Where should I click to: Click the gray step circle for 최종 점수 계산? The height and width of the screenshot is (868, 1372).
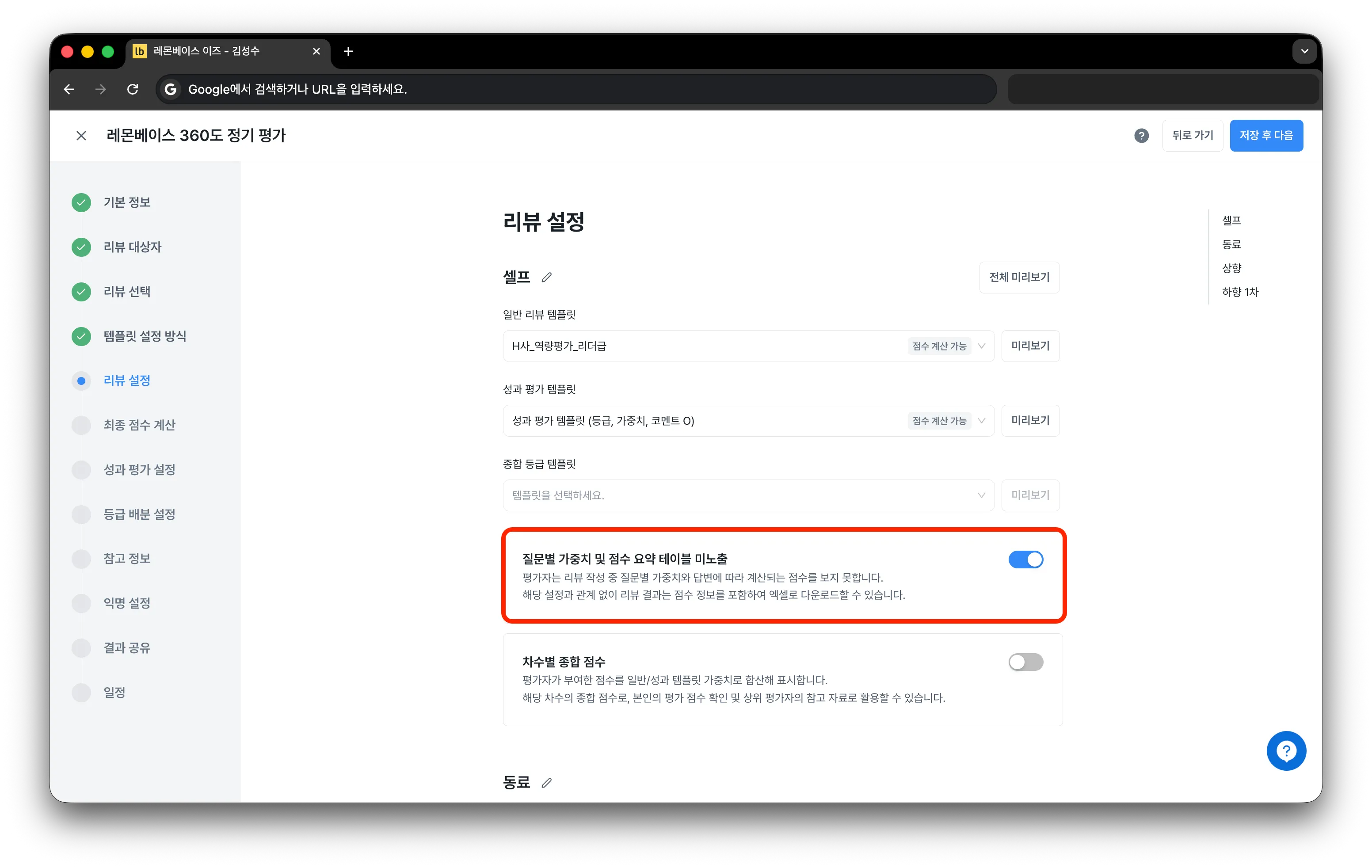81,425
